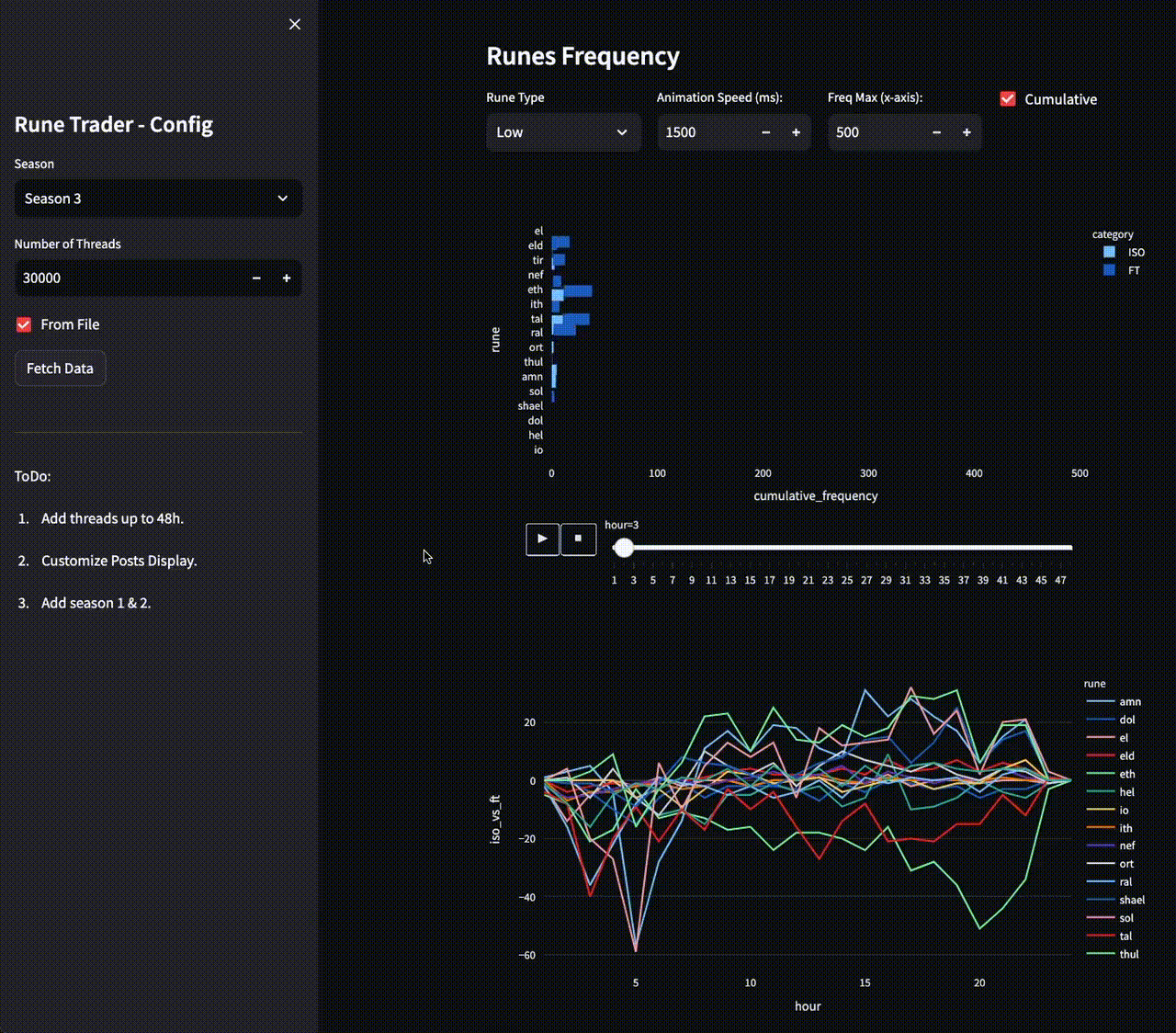The width and height of the screenshot is (1176, 1033).
Task: Click the hour slider handle
Action: coord(624,548)
